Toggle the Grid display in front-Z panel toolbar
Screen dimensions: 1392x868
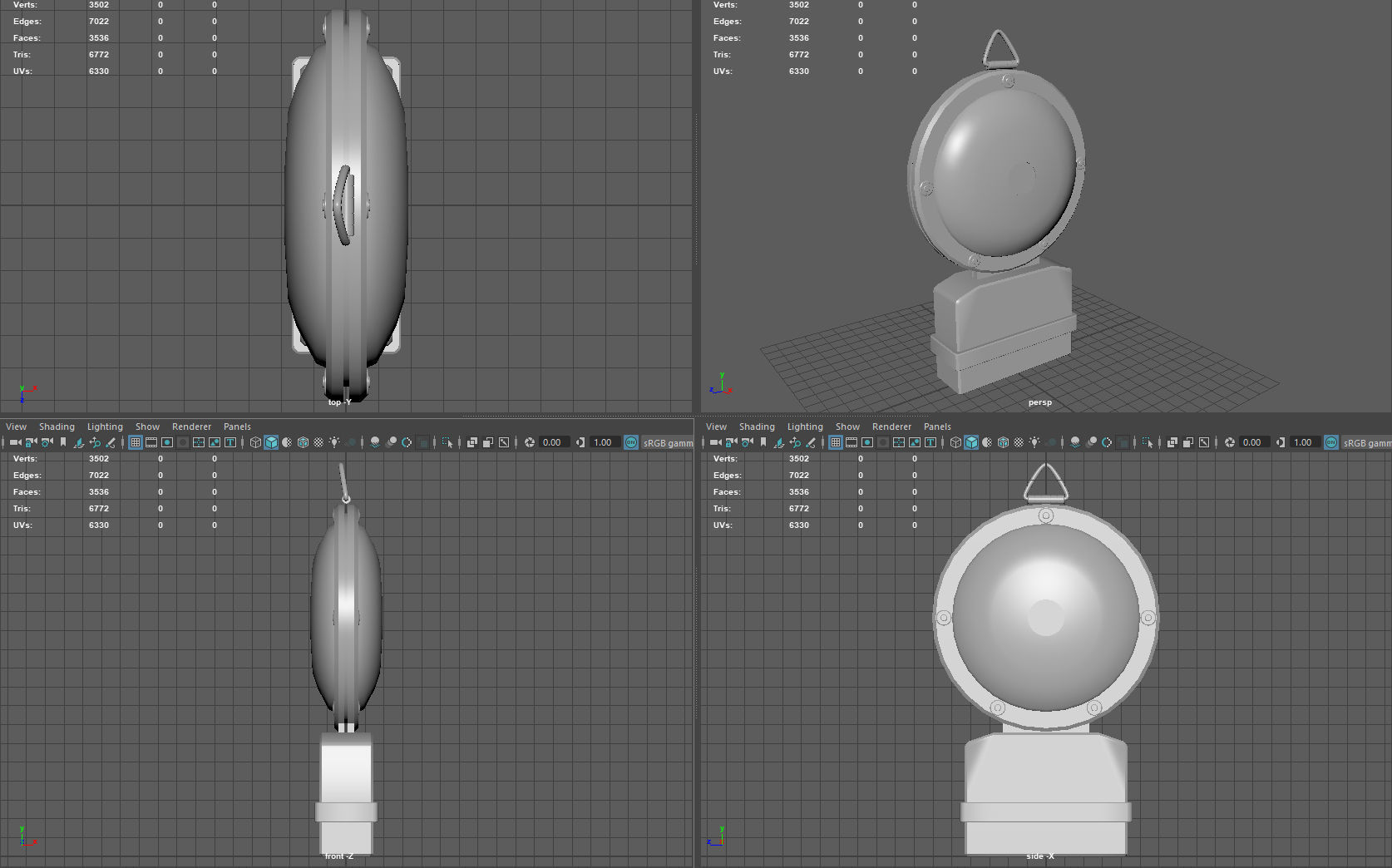[x=135, y=442]
